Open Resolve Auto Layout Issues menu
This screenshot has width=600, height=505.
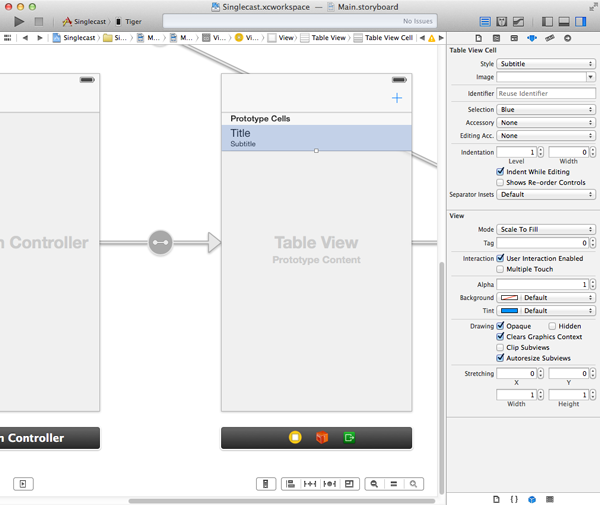[x=329, y=484]
